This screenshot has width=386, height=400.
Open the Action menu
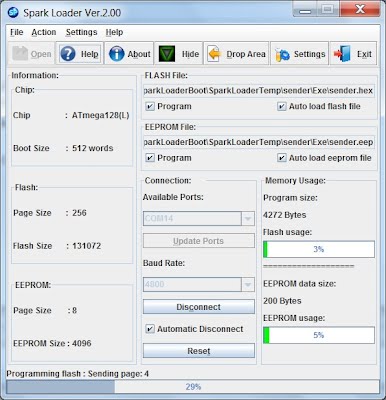[x=44, y=32]
